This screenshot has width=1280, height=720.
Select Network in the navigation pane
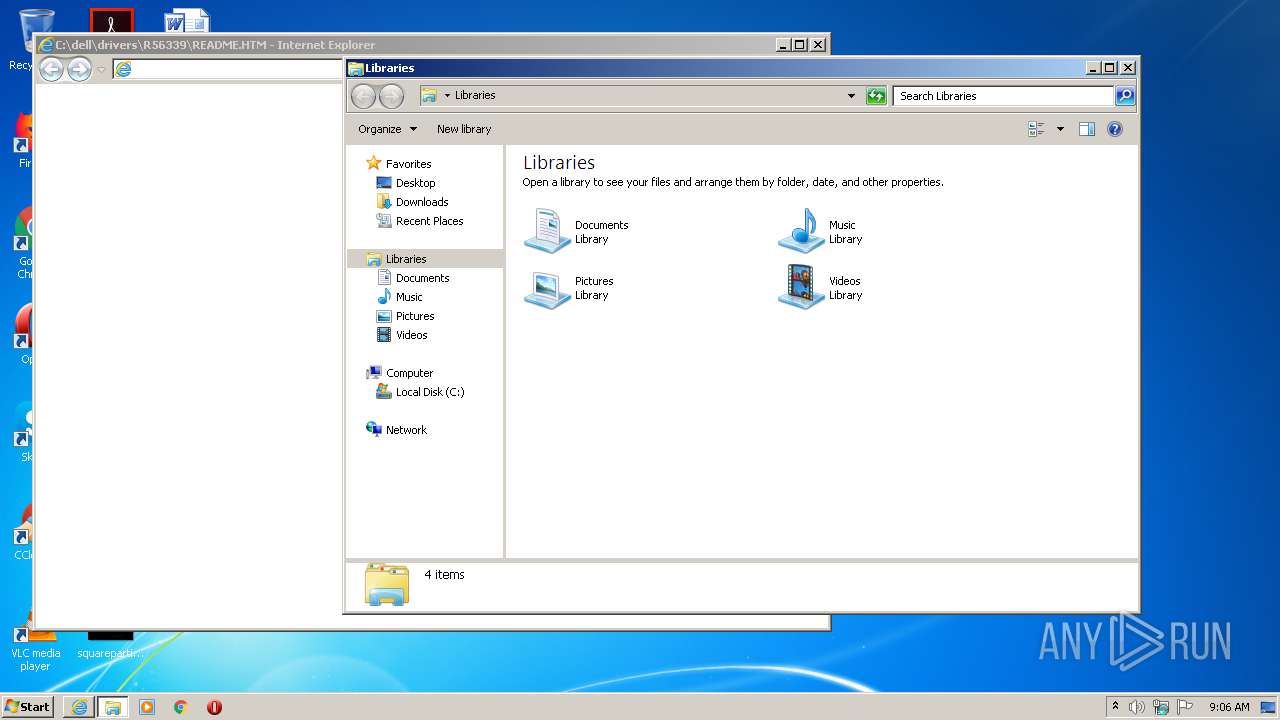pyautogui.click(x=397, y=430)
